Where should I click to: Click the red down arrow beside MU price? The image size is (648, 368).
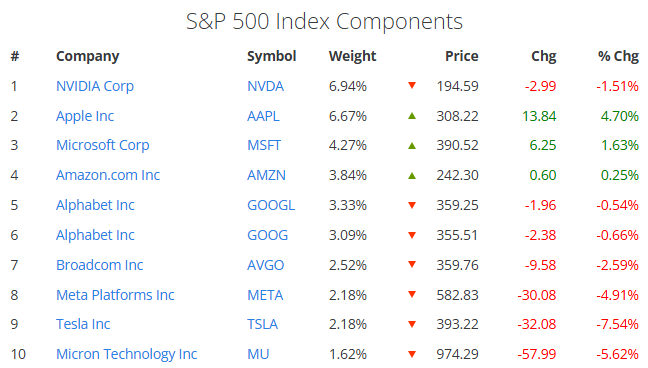click(x=412, y=354)
